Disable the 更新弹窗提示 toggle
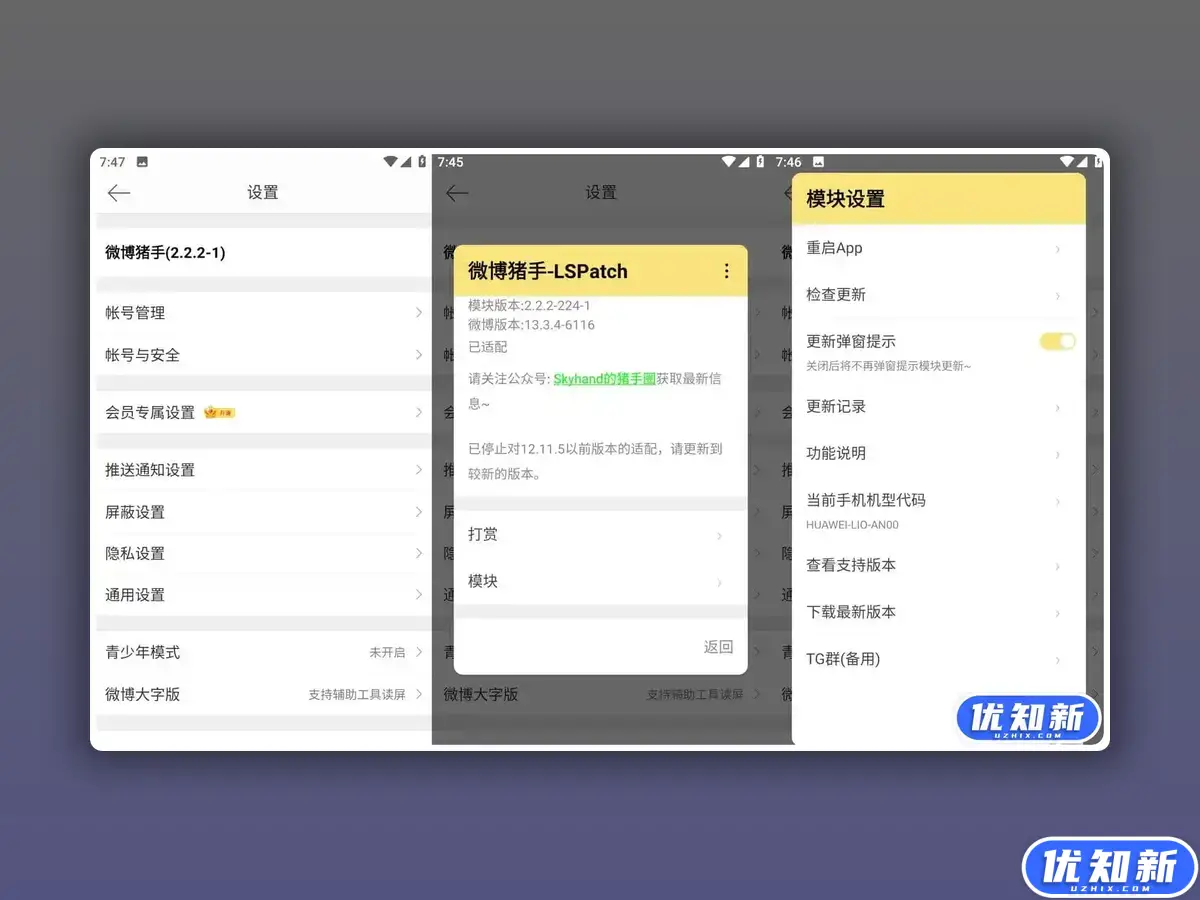1200x900 pixels. 1058,341
